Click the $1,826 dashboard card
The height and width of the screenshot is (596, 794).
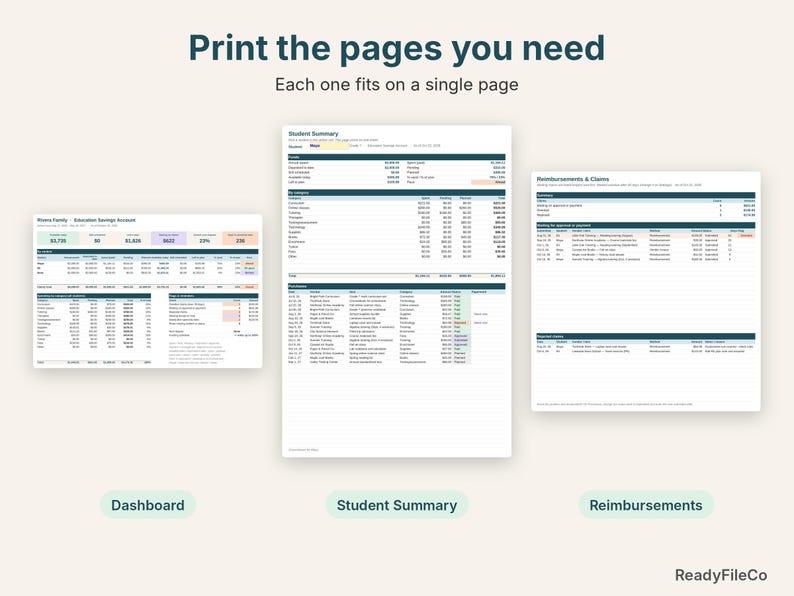[133, 239]
